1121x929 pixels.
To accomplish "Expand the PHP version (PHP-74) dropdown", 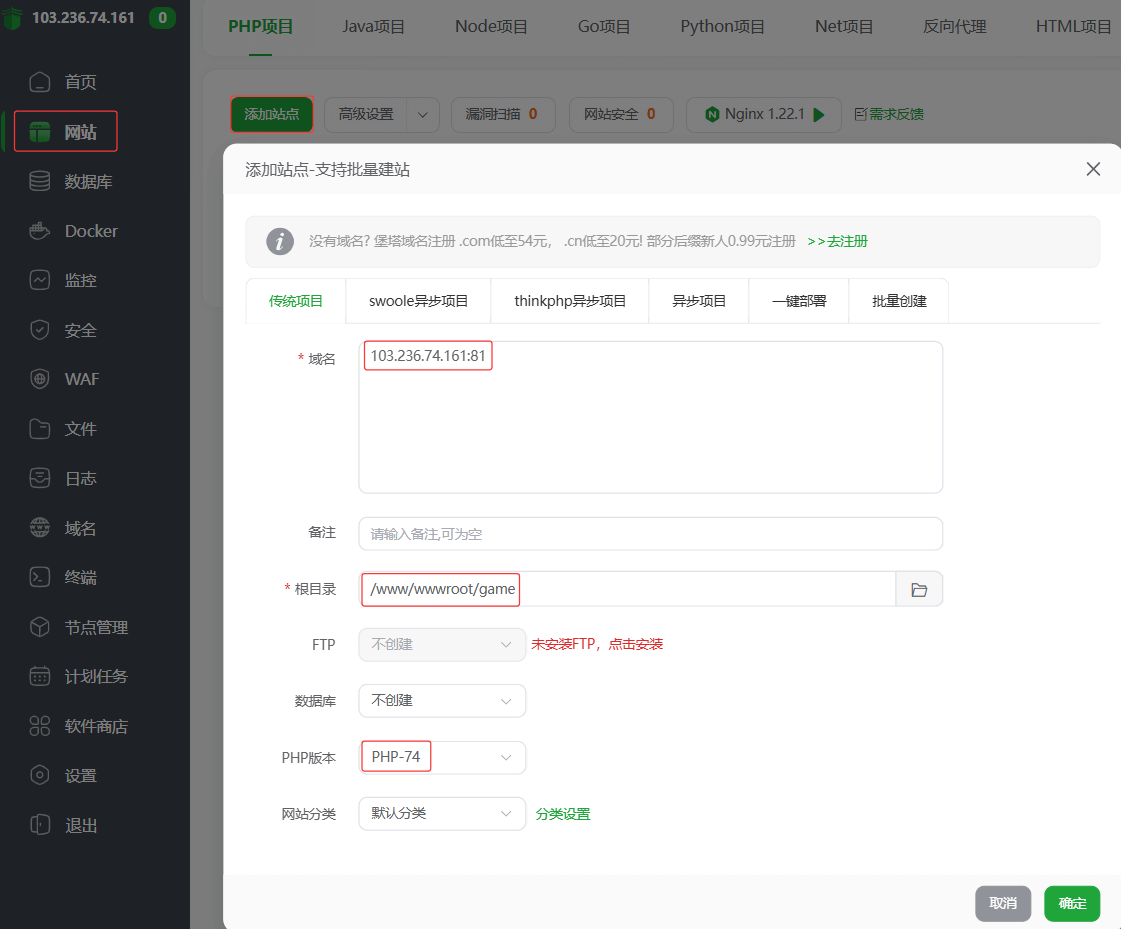I will (505, 758).
